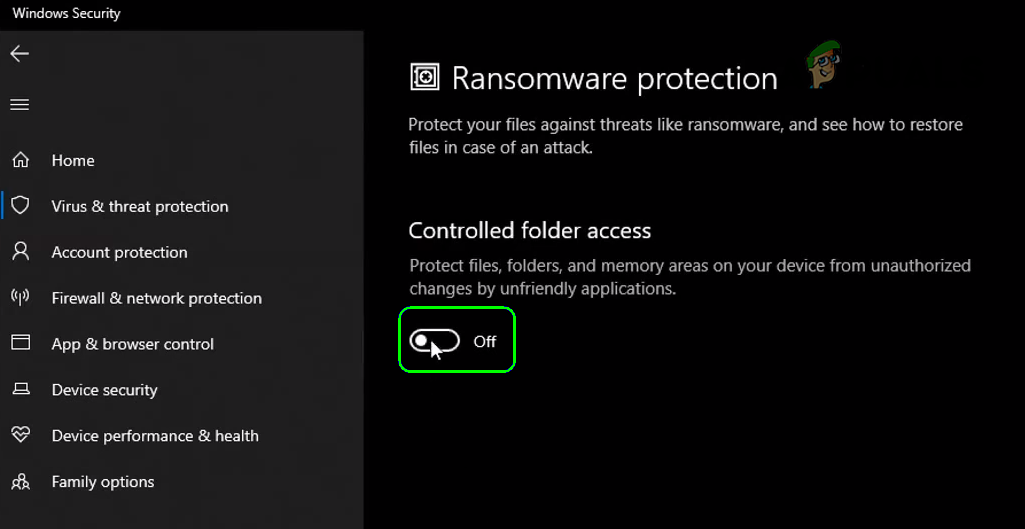Click the Home house icon
This screenshot has height=529, width=1025.
point(20,160)
